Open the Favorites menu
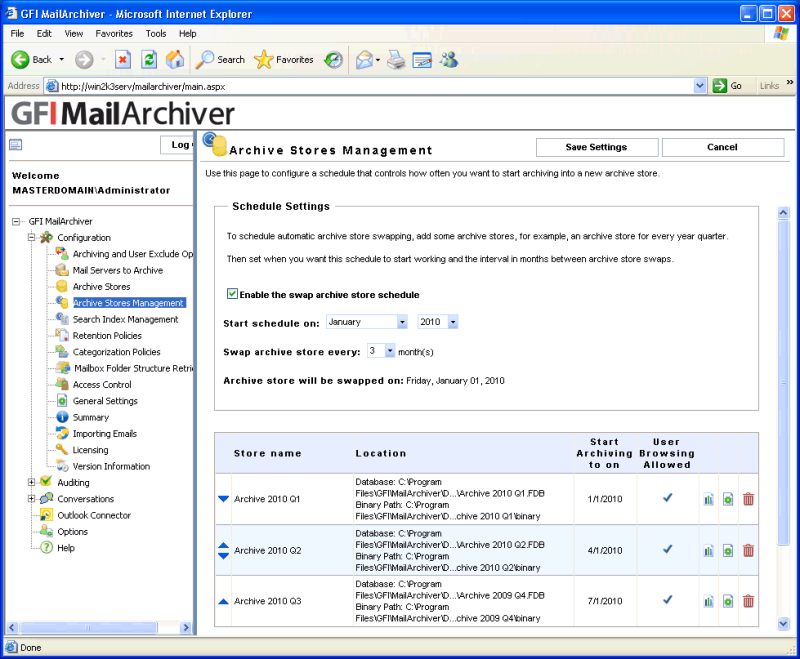Viewport: 800px width, 659px height. pos(114,34)
